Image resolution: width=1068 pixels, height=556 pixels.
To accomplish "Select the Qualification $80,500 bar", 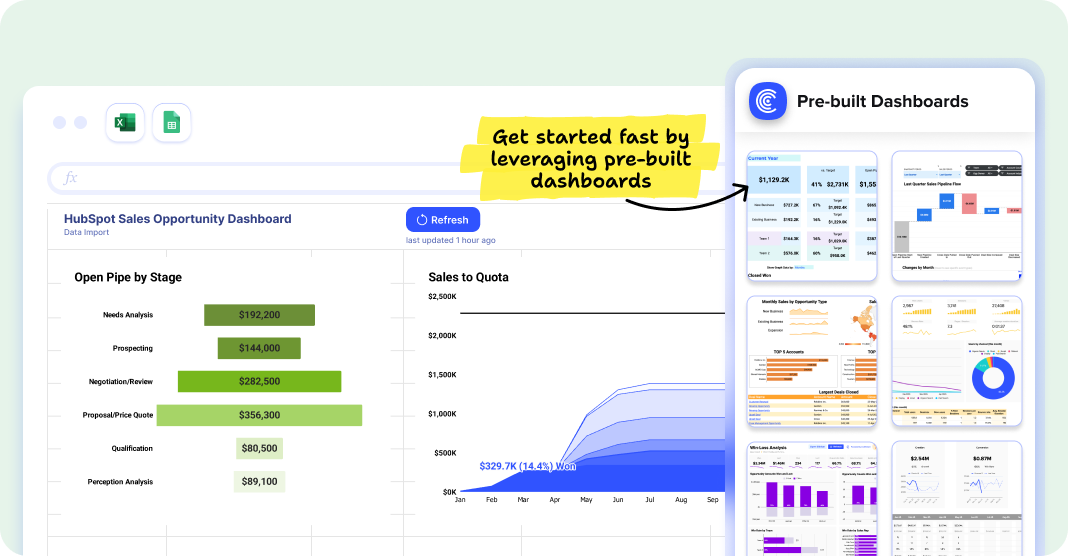I will tap(260, 448).
